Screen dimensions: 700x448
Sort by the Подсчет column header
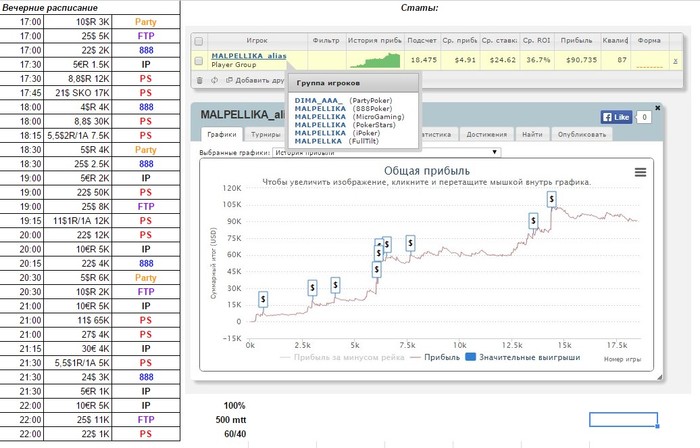pos(422,41)
